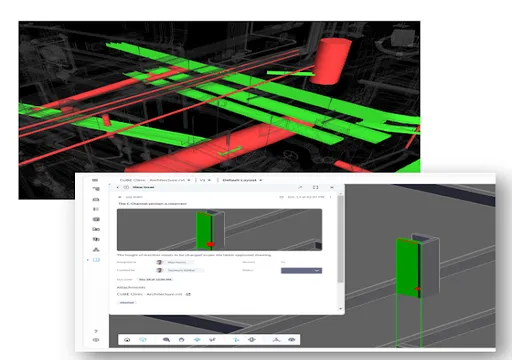Open the three-dot more options on the issue

(331, 197)
